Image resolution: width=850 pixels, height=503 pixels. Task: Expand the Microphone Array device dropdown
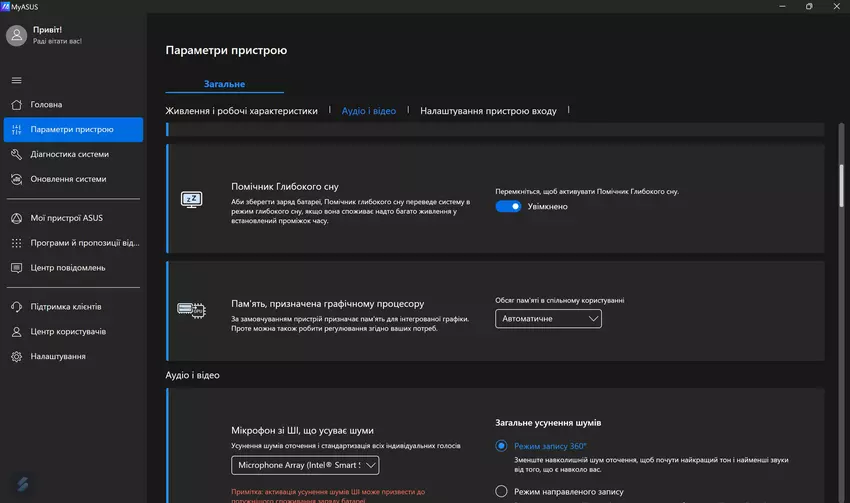click(x=305, y=465)
